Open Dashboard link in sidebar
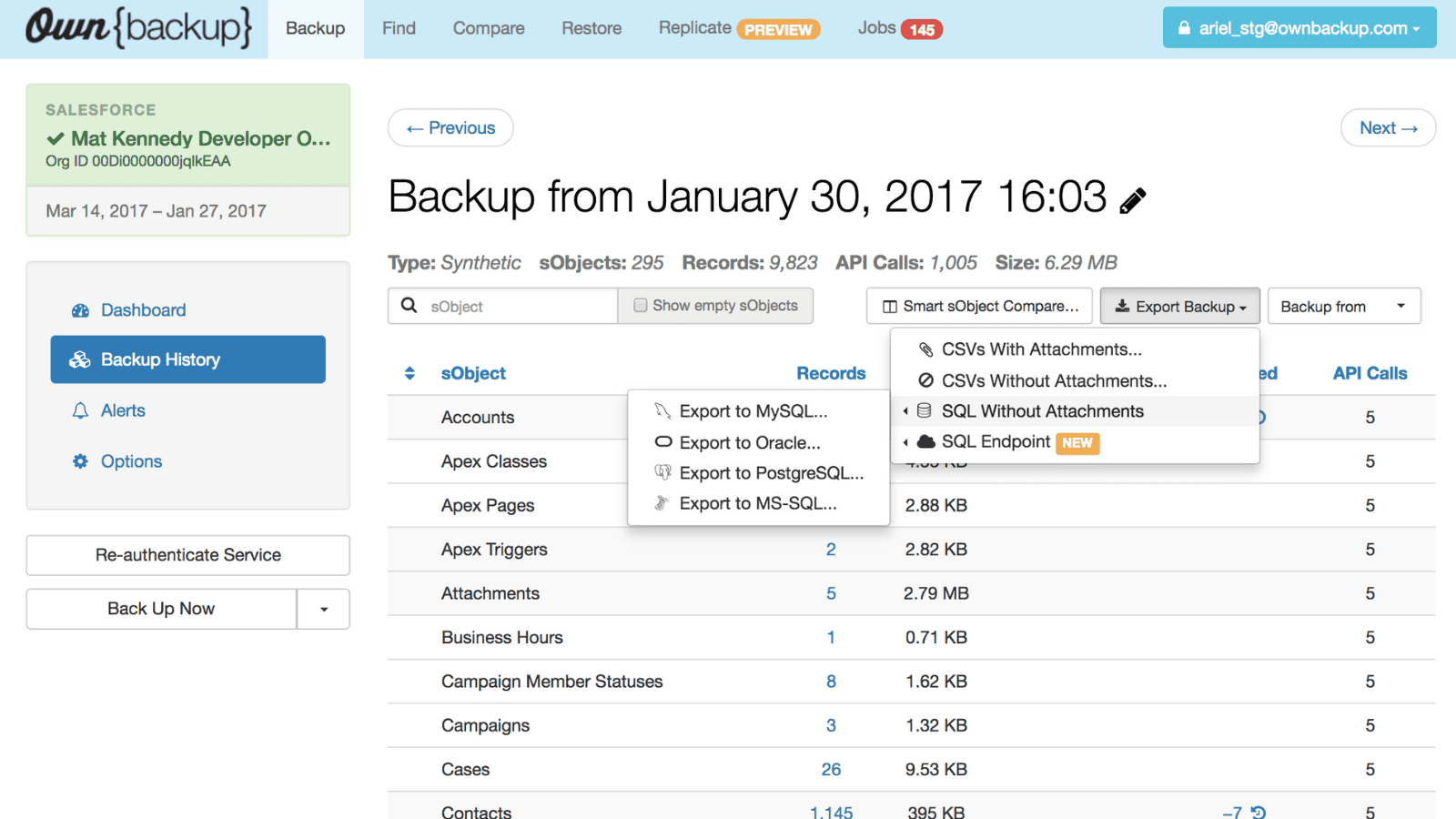The width and height of the screenshot is (1456, 819). coord(143,310)
